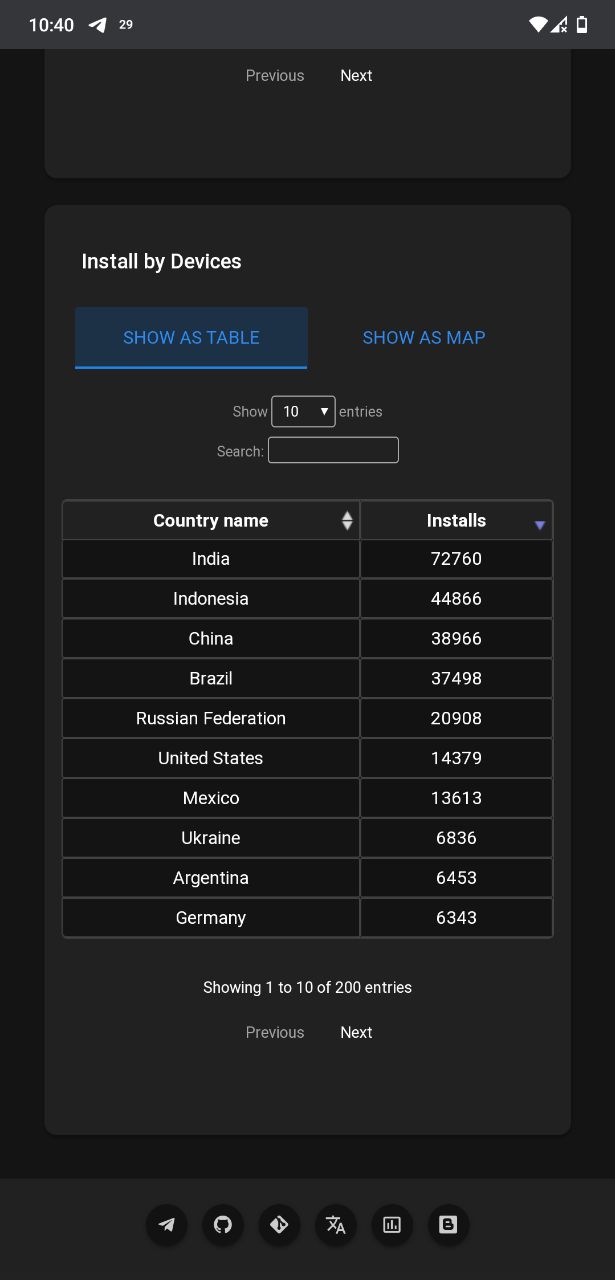Open the translate icon in footer
615x1280 pixels.
tap(335, 1224)
